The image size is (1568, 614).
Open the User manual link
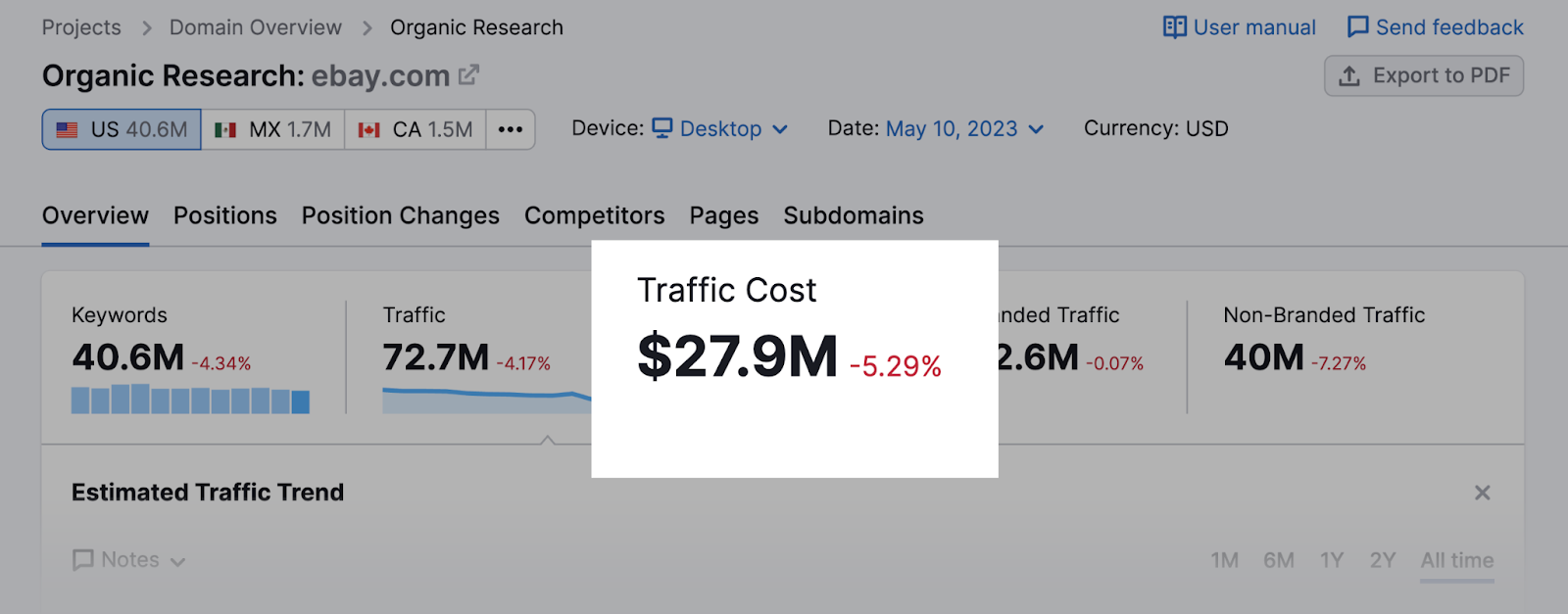(x=1254, y=27)
